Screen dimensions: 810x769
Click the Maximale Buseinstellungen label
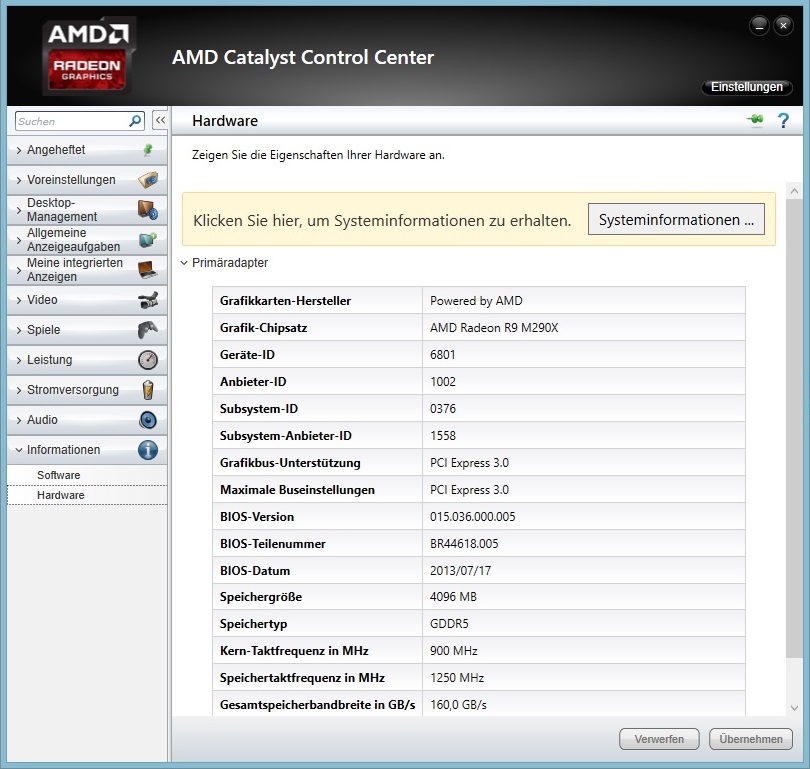(297, 490)
